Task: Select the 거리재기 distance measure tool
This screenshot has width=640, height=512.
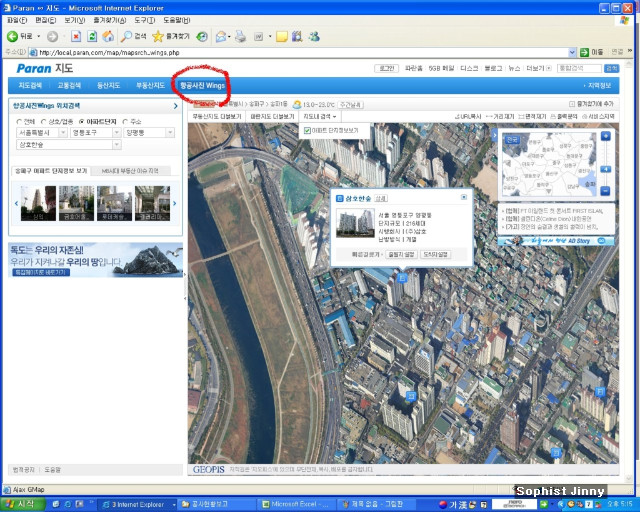Action: coord(500,117)
